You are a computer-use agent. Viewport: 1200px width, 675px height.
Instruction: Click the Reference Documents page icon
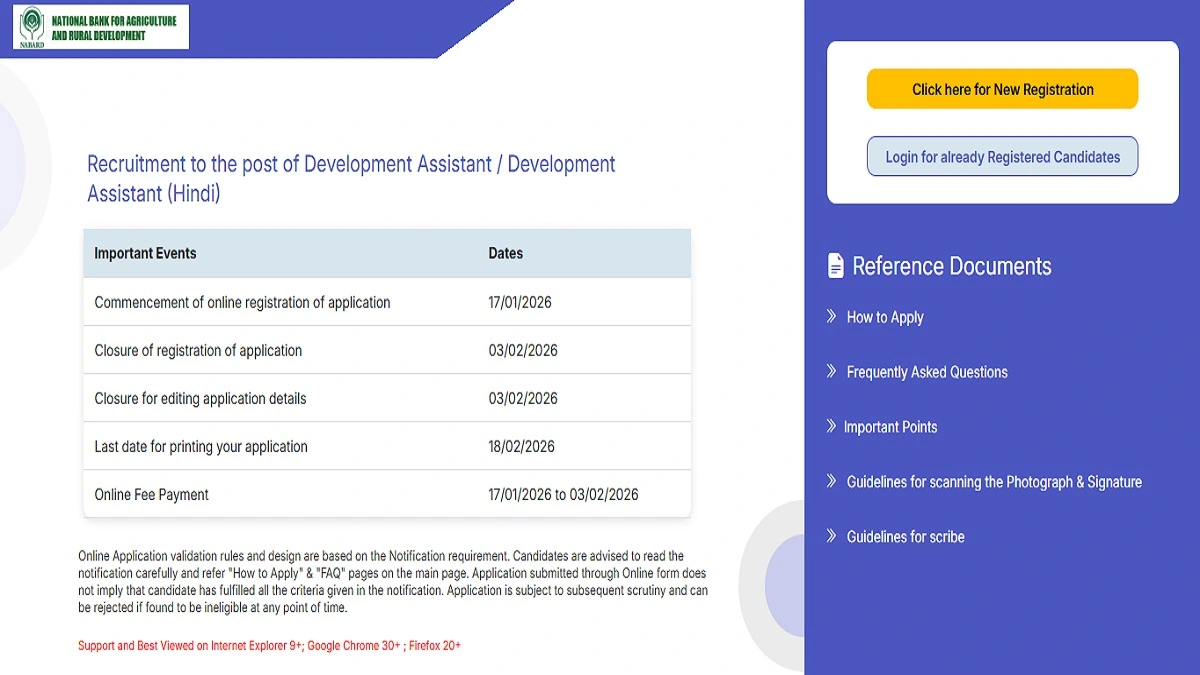(836, 265)
